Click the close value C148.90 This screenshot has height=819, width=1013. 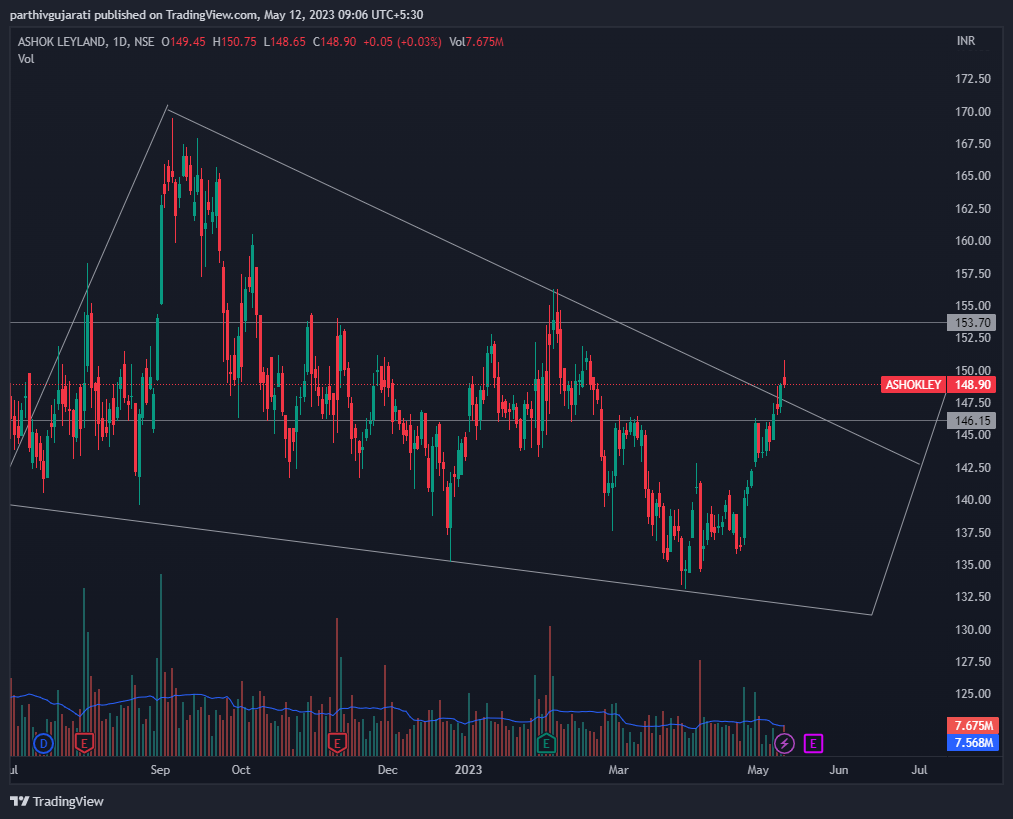335,42
